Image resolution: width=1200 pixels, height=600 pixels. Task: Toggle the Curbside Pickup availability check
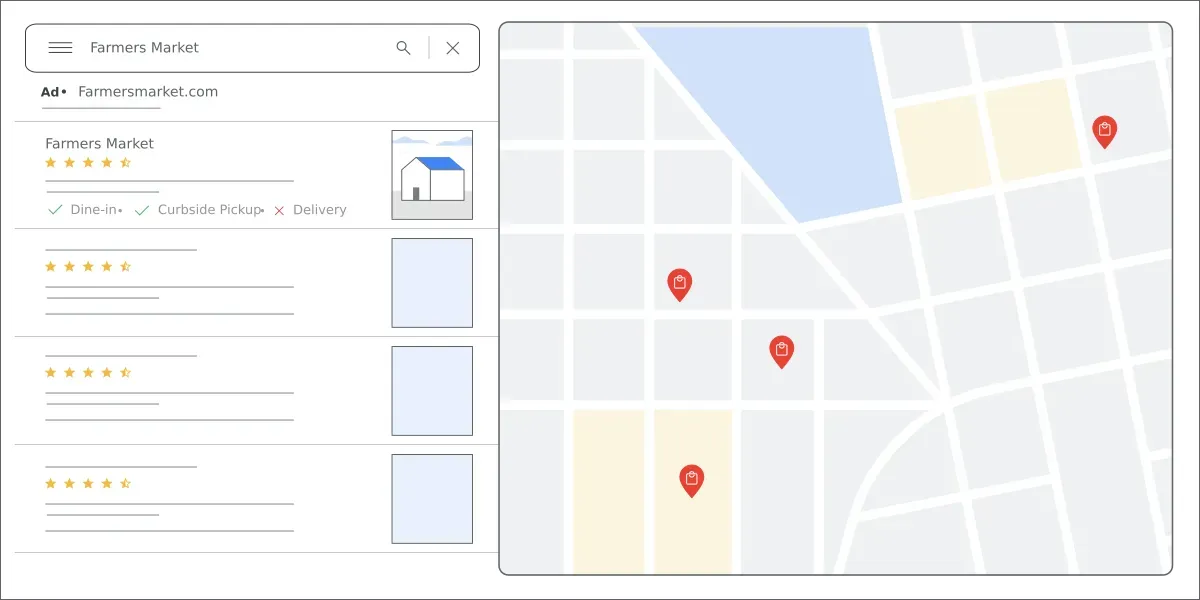pyautogui.click(x=143, y=210)
